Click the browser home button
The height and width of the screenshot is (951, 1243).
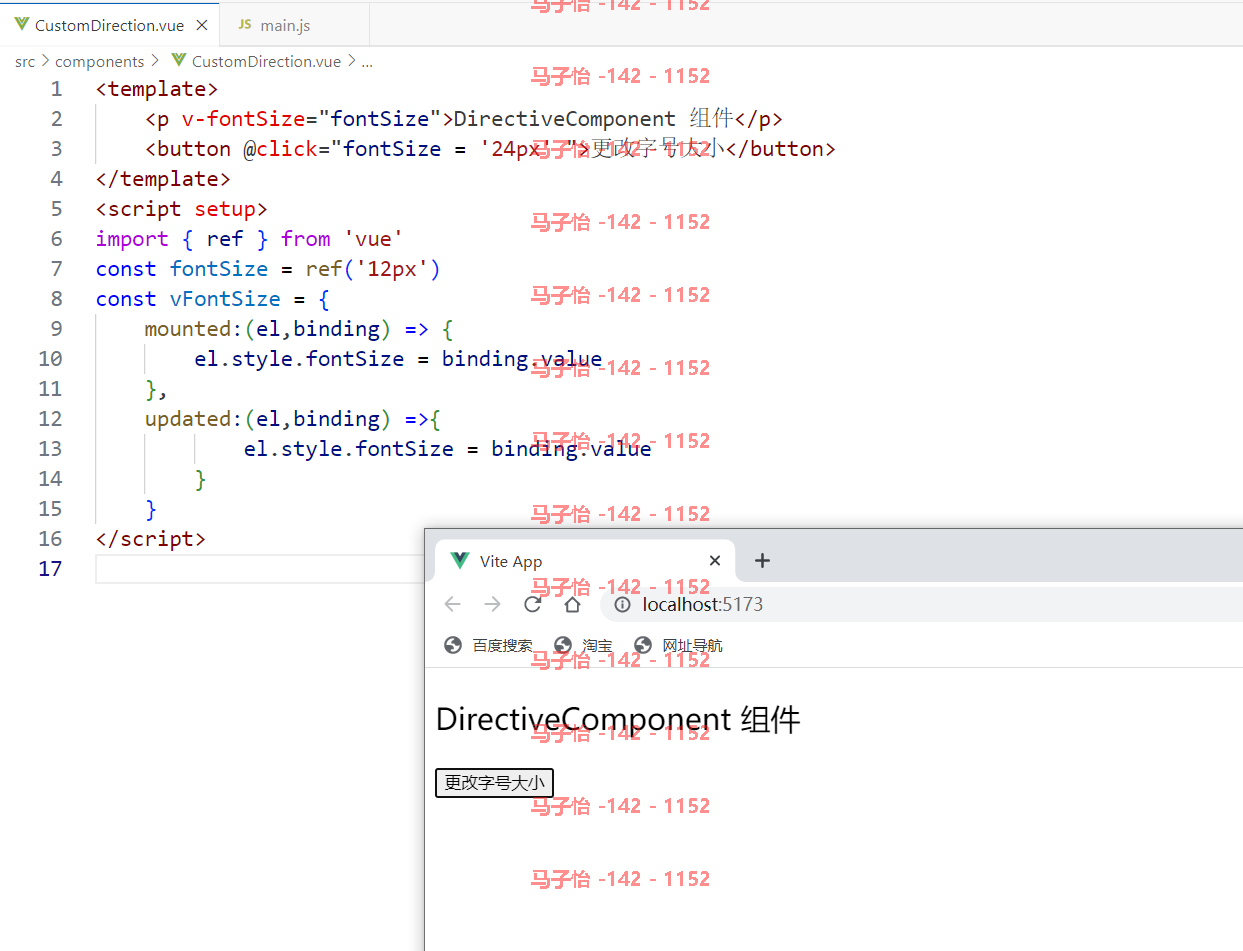pos(572,604)
